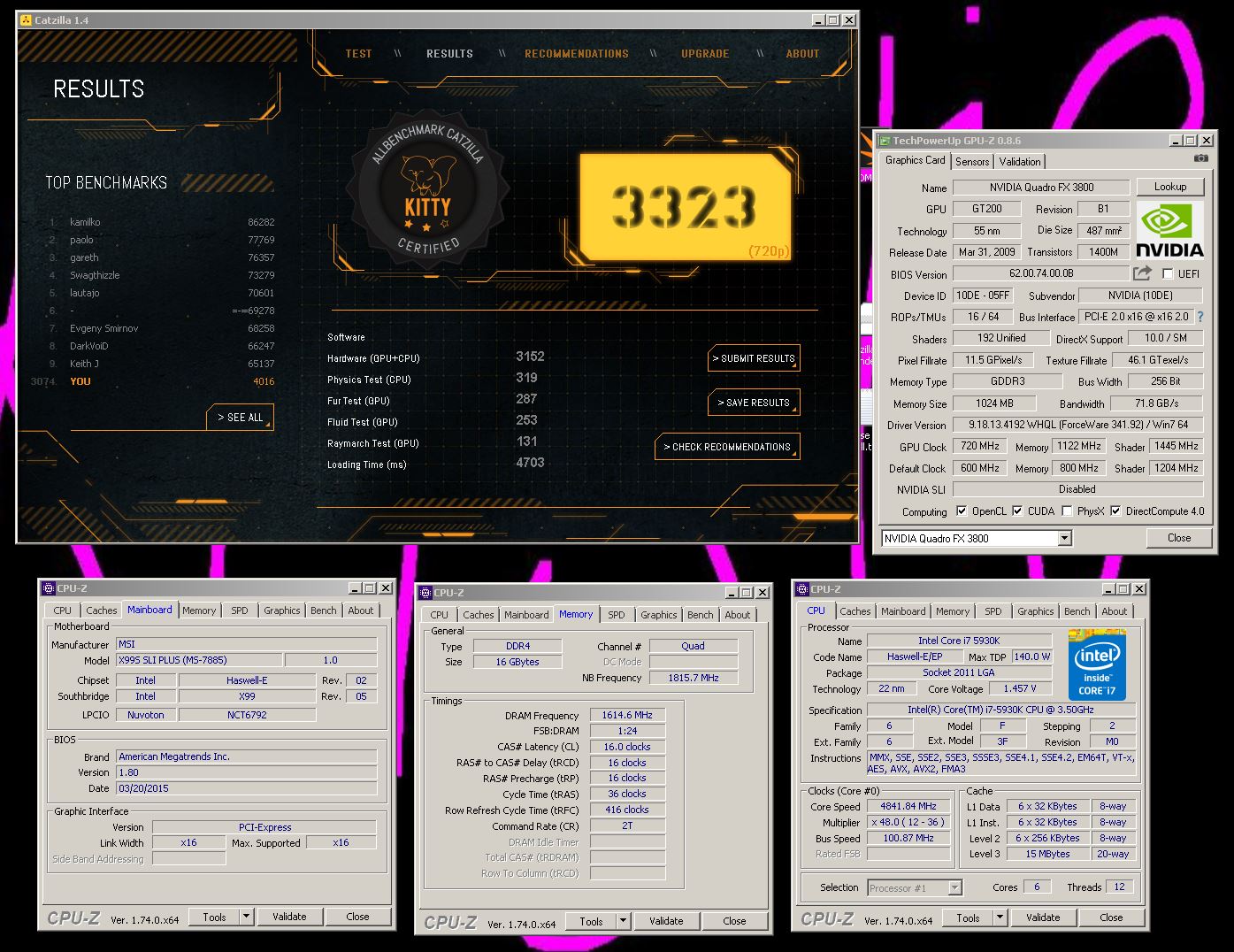Open About tab in CPU-Z Mainboard window
The height and width of the screenshot is (952, 1234).
click(360, 610)
